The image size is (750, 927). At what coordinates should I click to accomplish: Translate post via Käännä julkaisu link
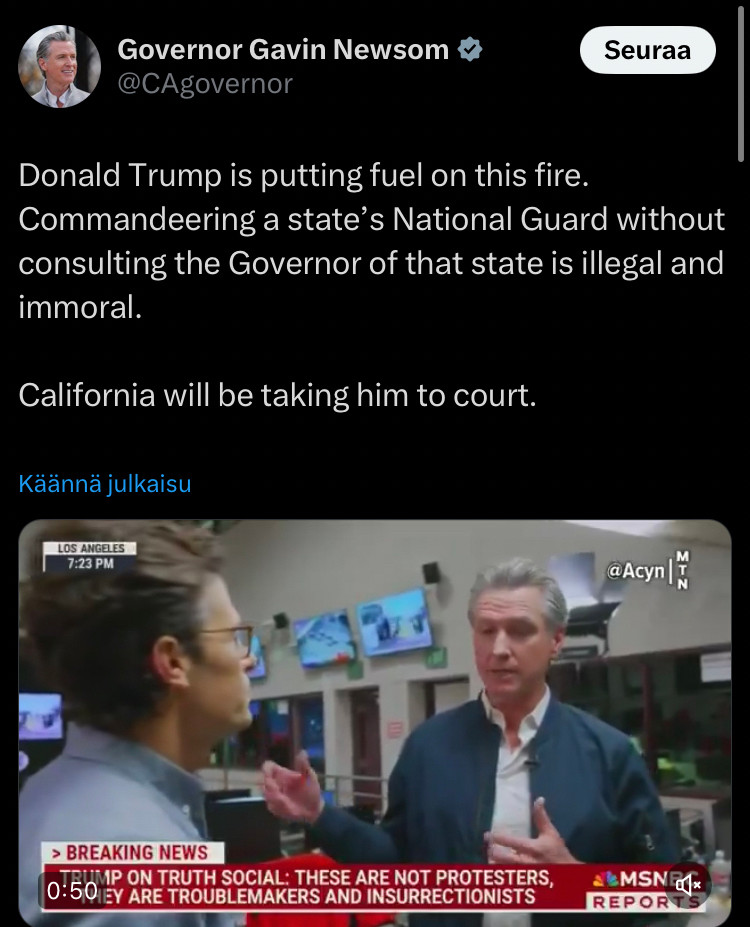tap(105, 484)
